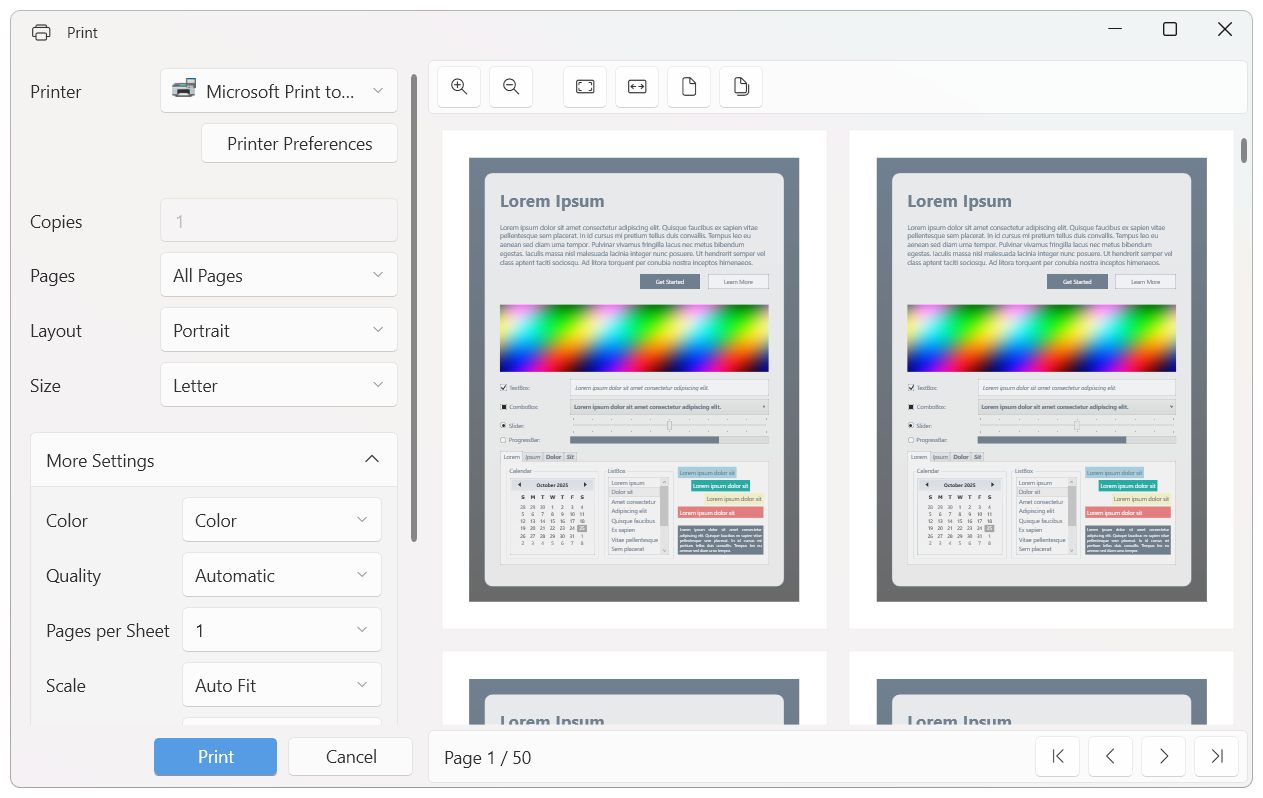Image resolution: width=1263 pixels, height=798 pixels.
Task: Fit whole page in preview
Action: point(585,87)
